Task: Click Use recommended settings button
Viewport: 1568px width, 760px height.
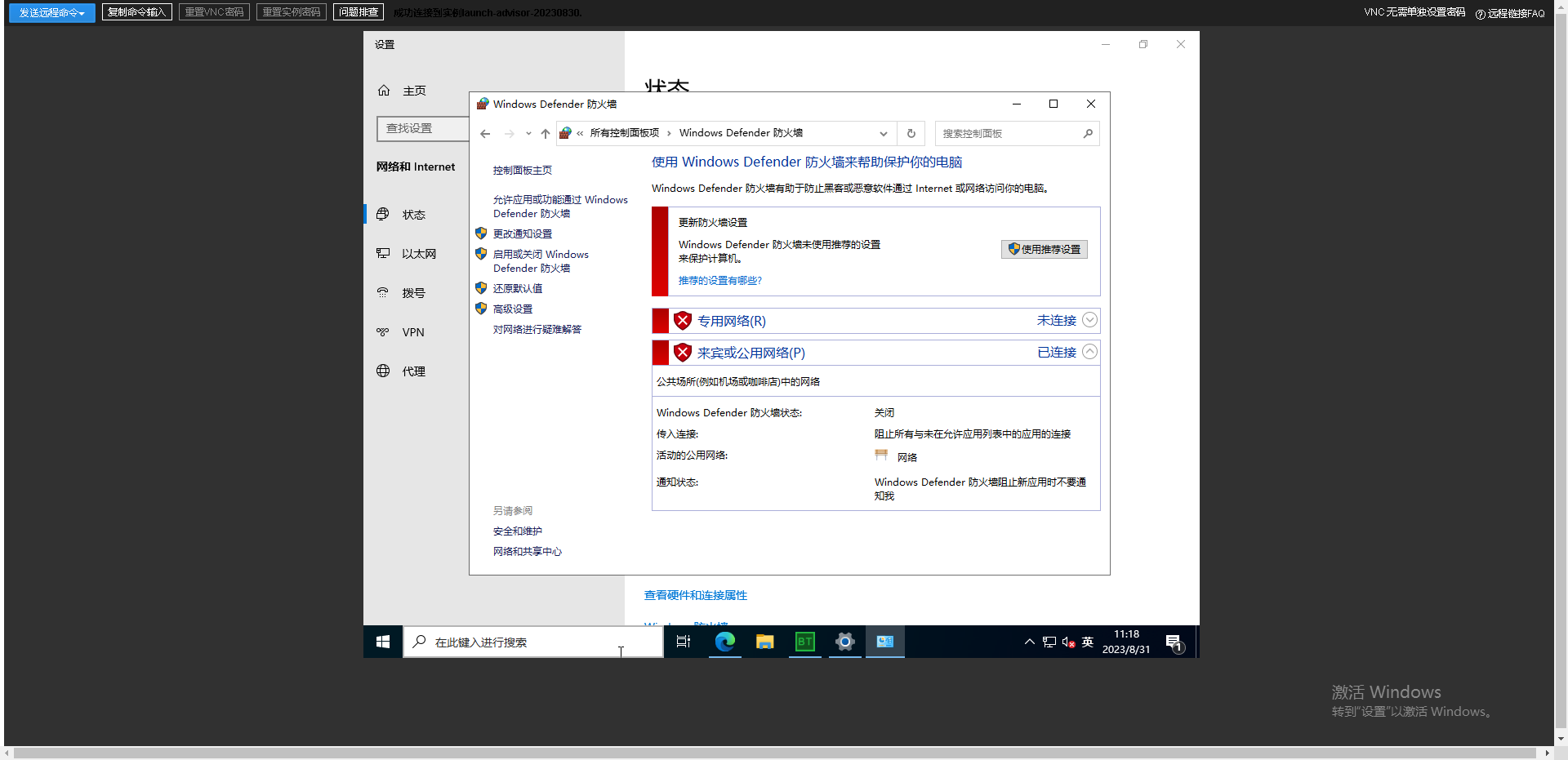Action: coord(1045,250)
